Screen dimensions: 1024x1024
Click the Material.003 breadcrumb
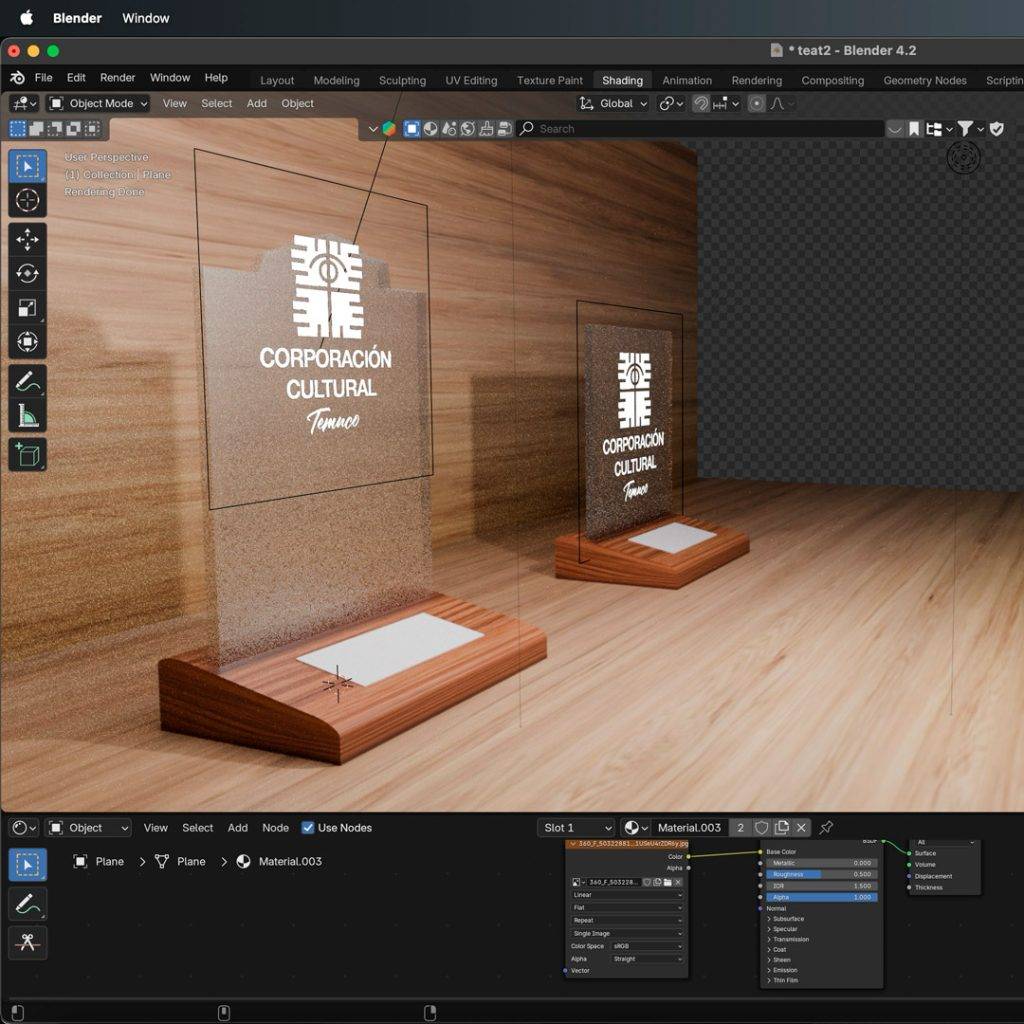point(279,861)
